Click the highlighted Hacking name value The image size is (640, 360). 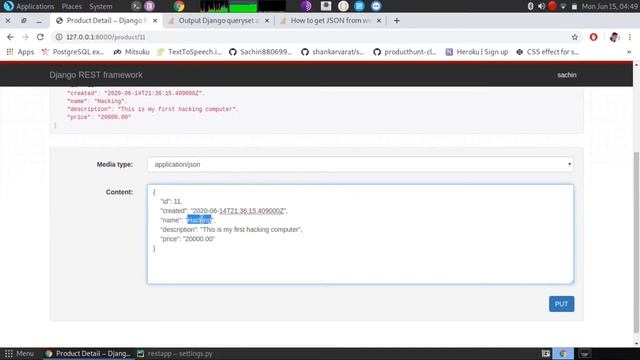[x=199, y=220]
